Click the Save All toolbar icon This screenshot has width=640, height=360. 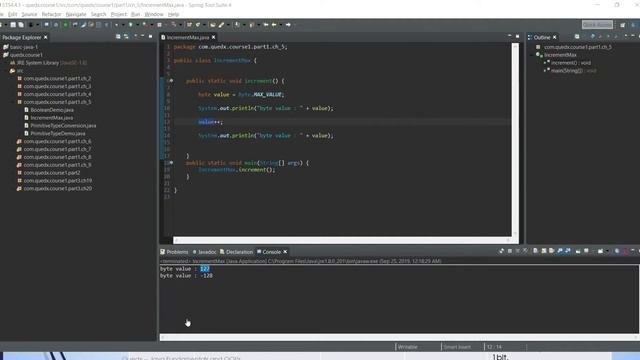click(x=21, y=25)
